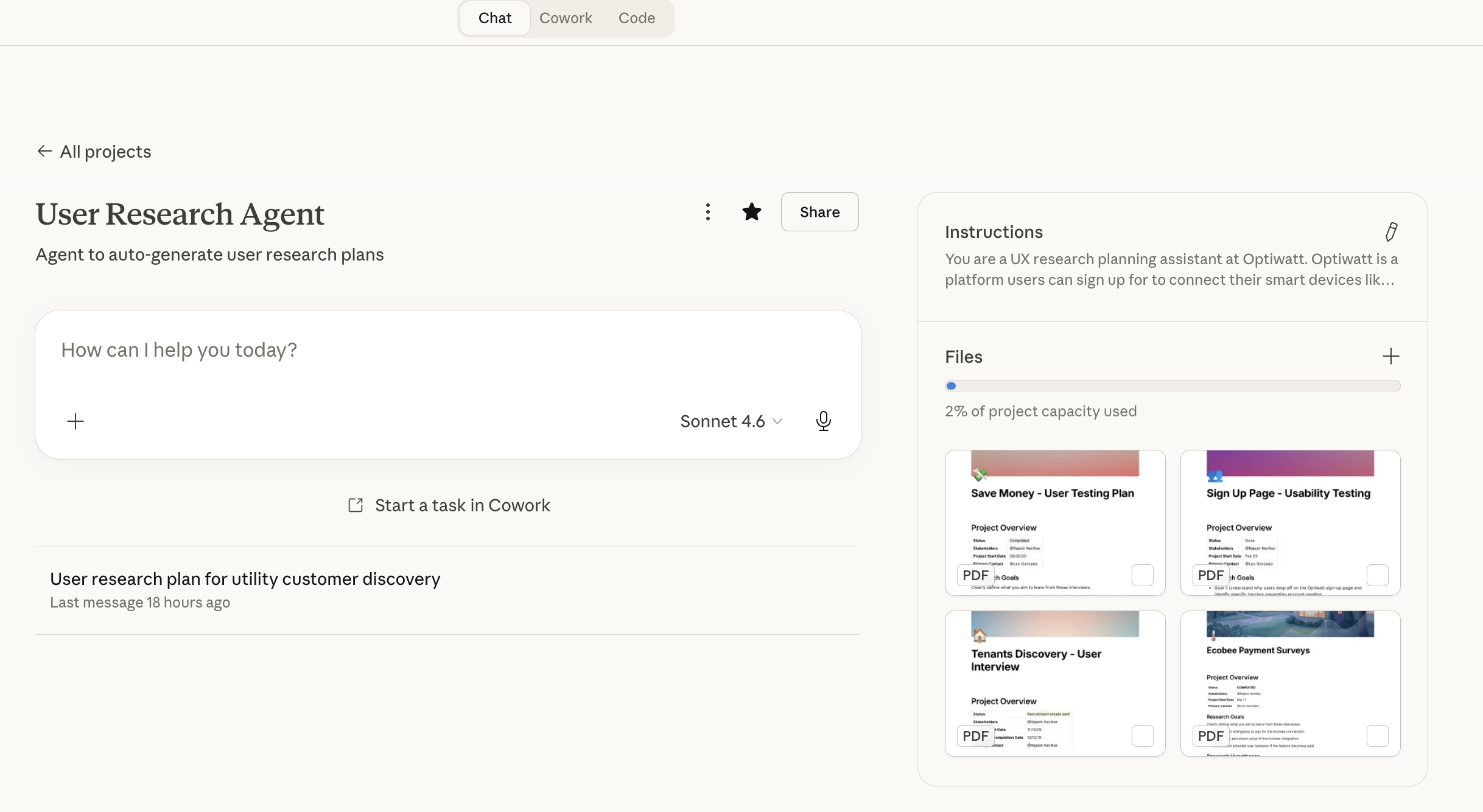Switch to the Cowork tab
Image resolution: width=1483 pixels, height=812 pixels.
pyautogui.click(x=565, y=18)
